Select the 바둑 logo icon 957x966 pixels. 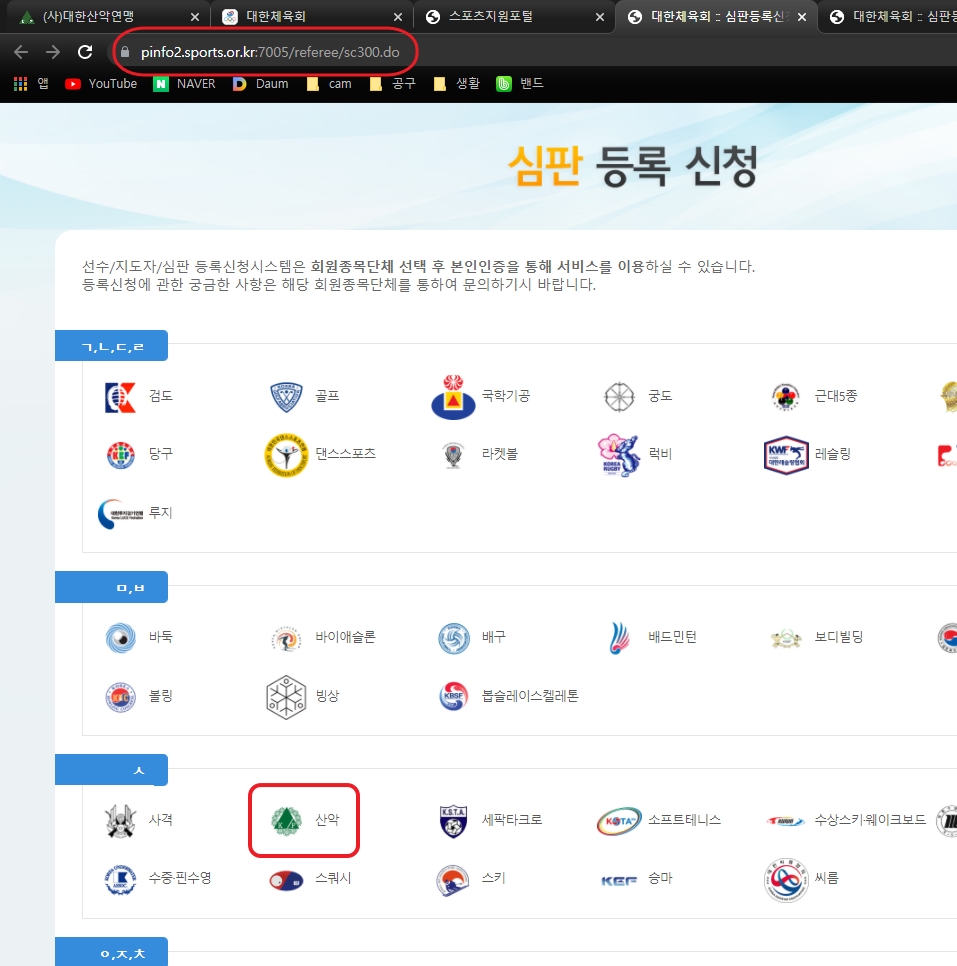[120, 638]
